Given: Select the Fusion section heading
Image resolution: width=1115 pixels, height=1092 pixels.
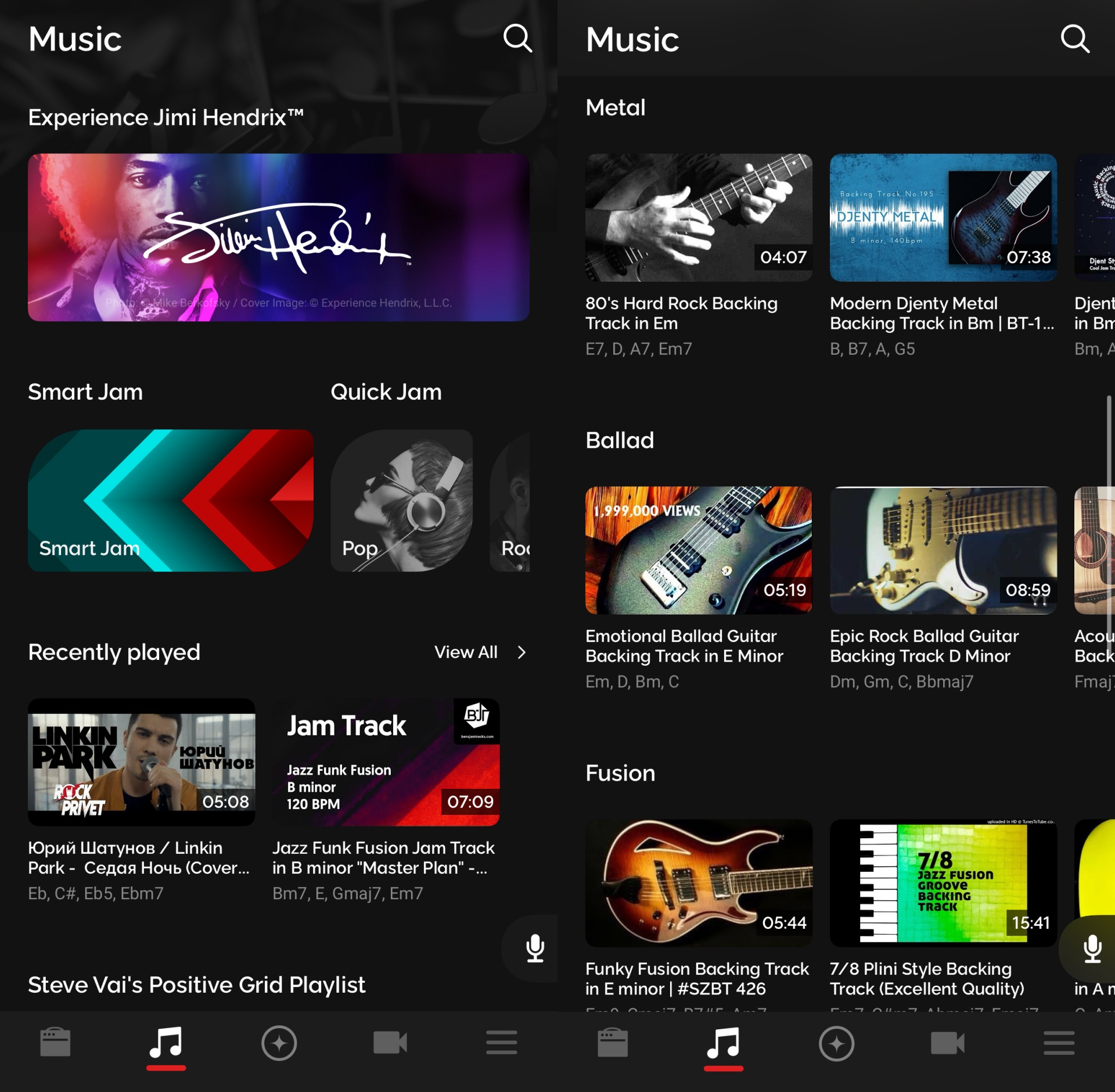Looking at the screenshot, I should [620, 773].
